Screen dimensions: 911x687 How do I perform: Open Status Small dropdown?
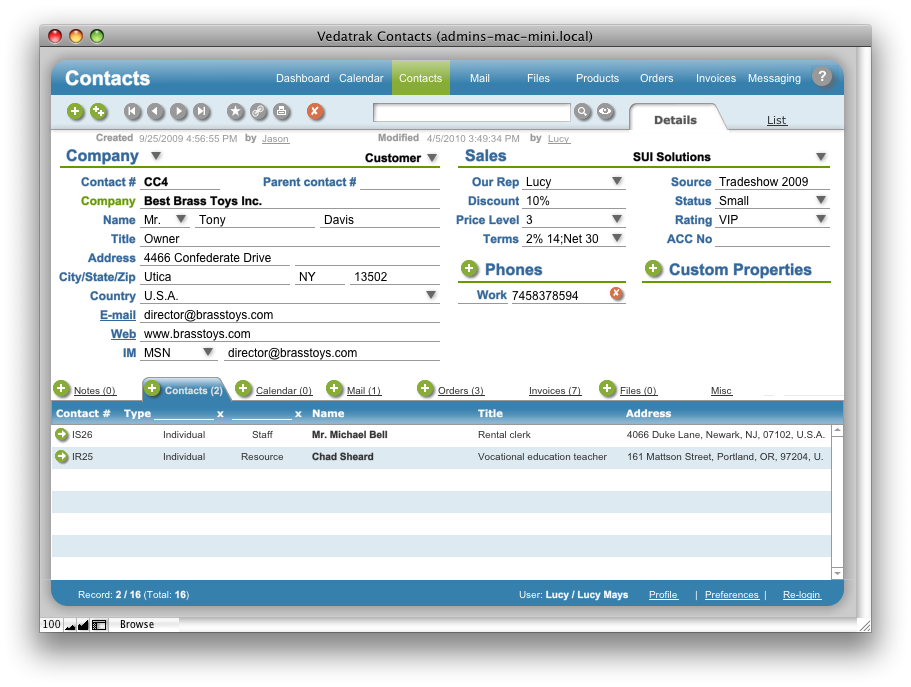[820, 200]
